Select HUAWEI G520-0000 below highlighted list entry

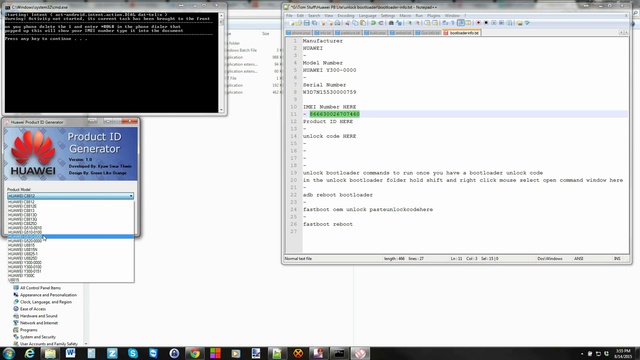[71, 241]
